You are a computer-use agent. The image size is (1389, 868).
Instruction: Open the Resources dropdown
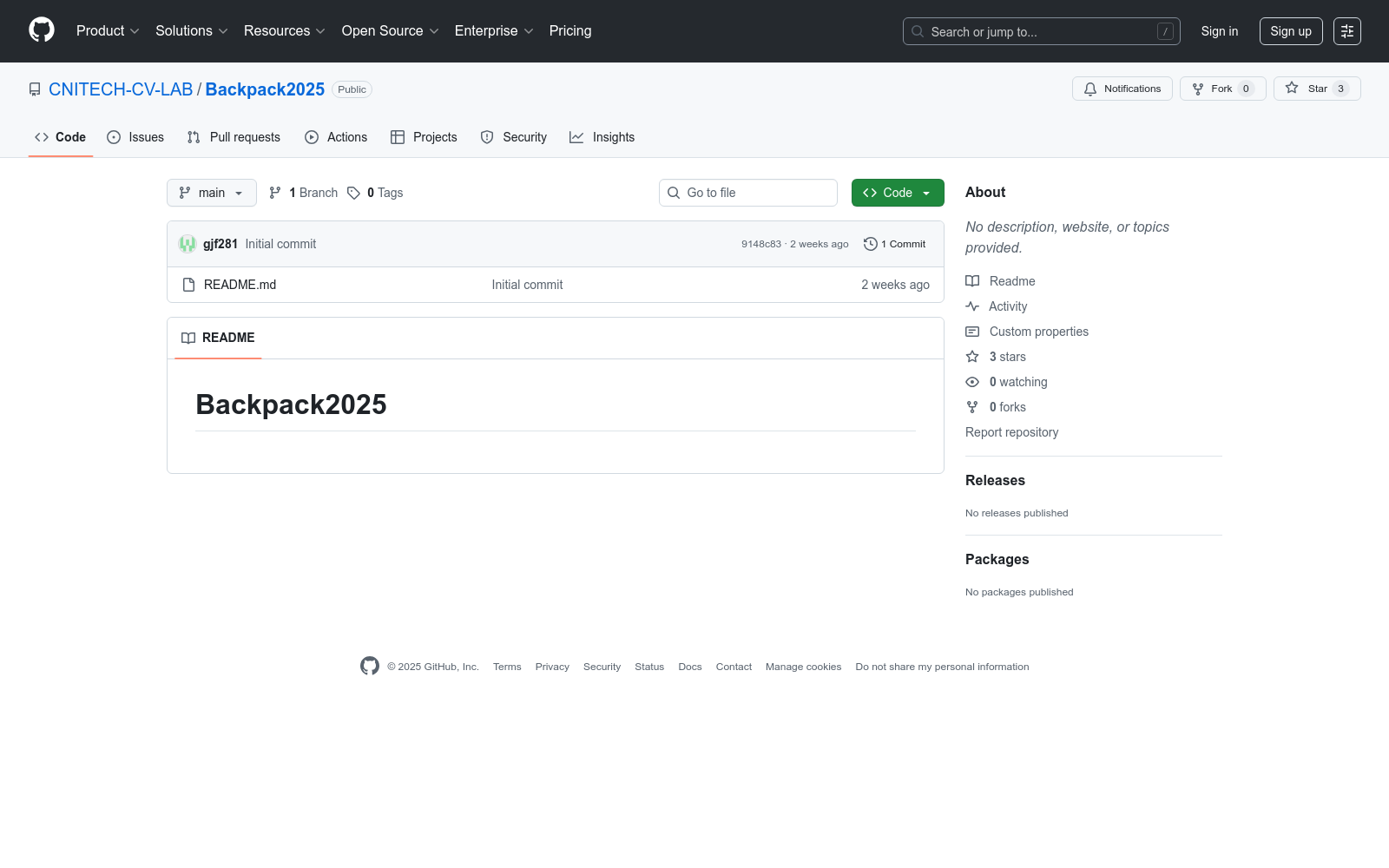pos(285,31)
